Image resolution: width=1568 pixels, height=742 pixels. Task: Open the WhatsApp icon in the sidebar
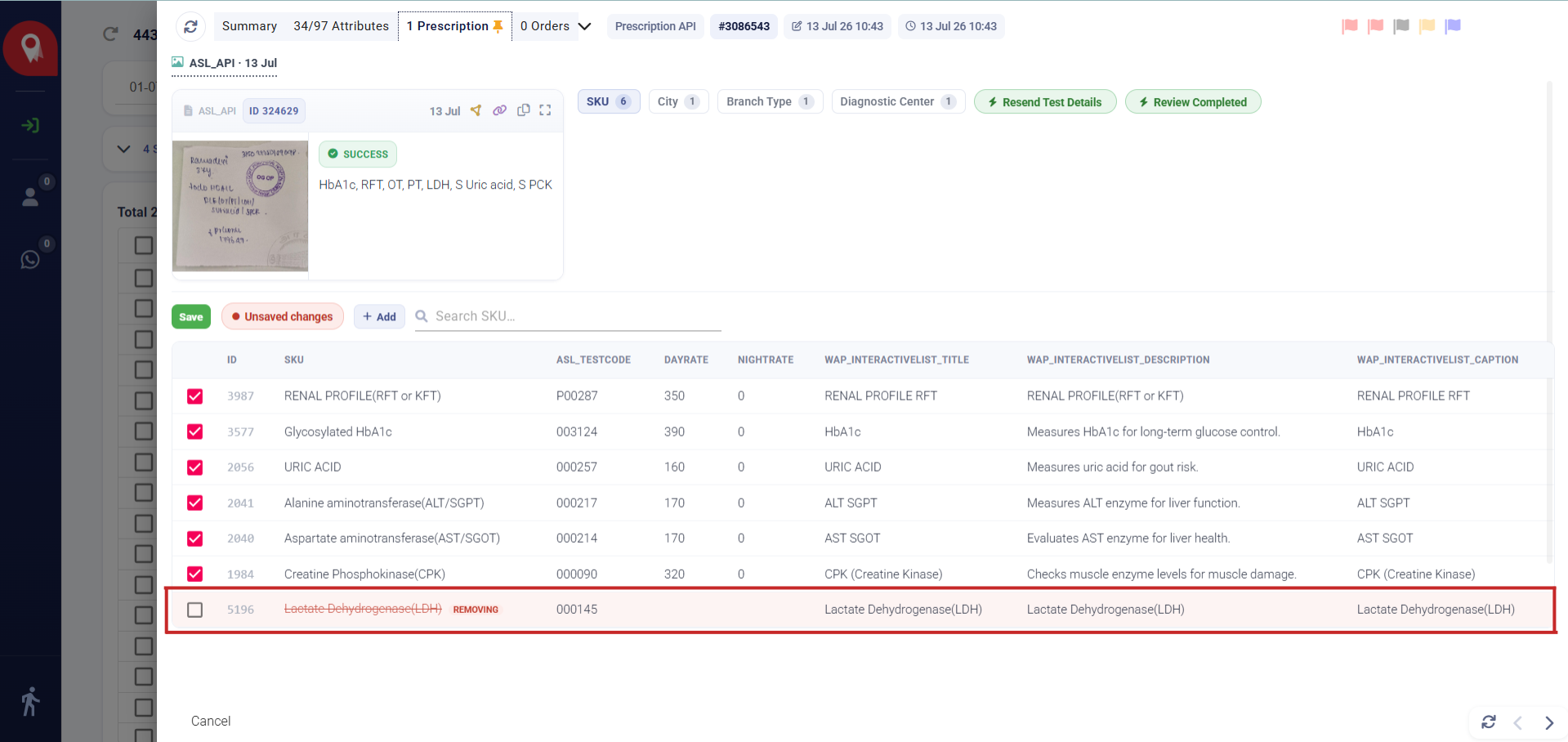pyautogui.click(x=30, y=259)
